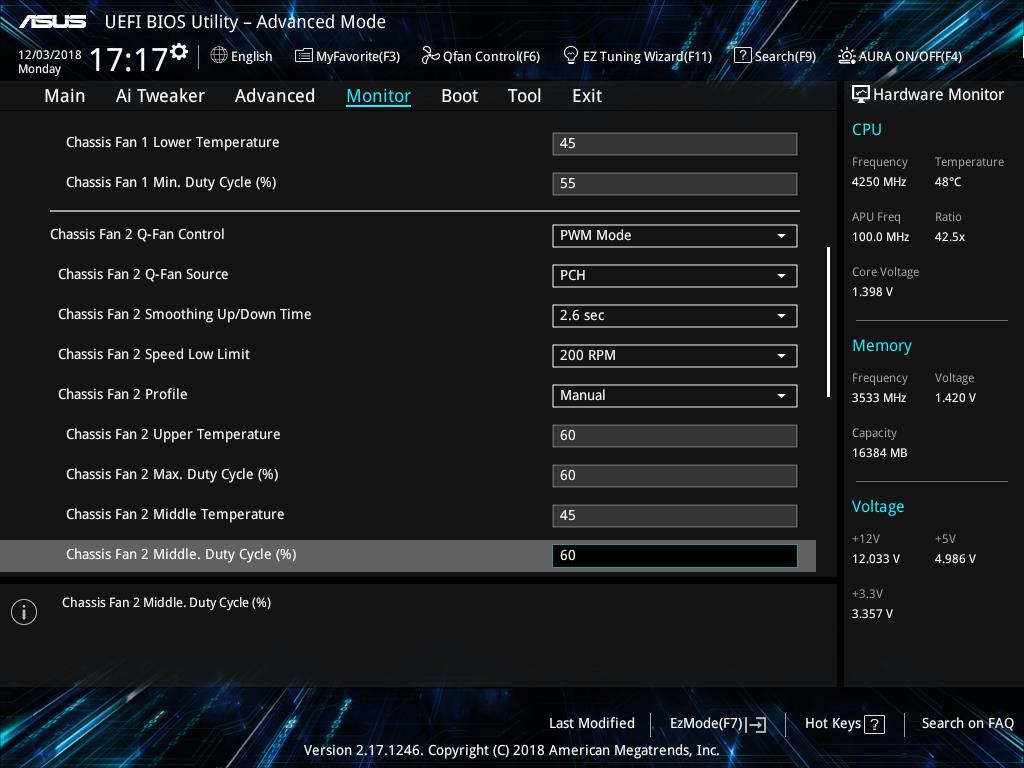The image size is (1024, 768).
Task: Click the ASUS logo
Action: (52, 22)
